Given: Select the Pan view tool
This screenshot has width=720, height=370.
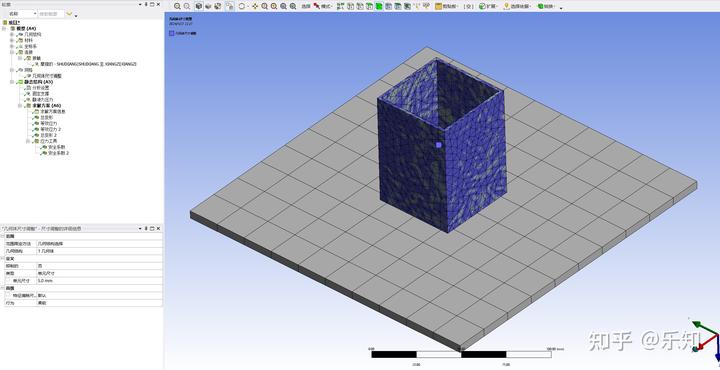Looking at the screenshot, I should [x=255, y=6].
